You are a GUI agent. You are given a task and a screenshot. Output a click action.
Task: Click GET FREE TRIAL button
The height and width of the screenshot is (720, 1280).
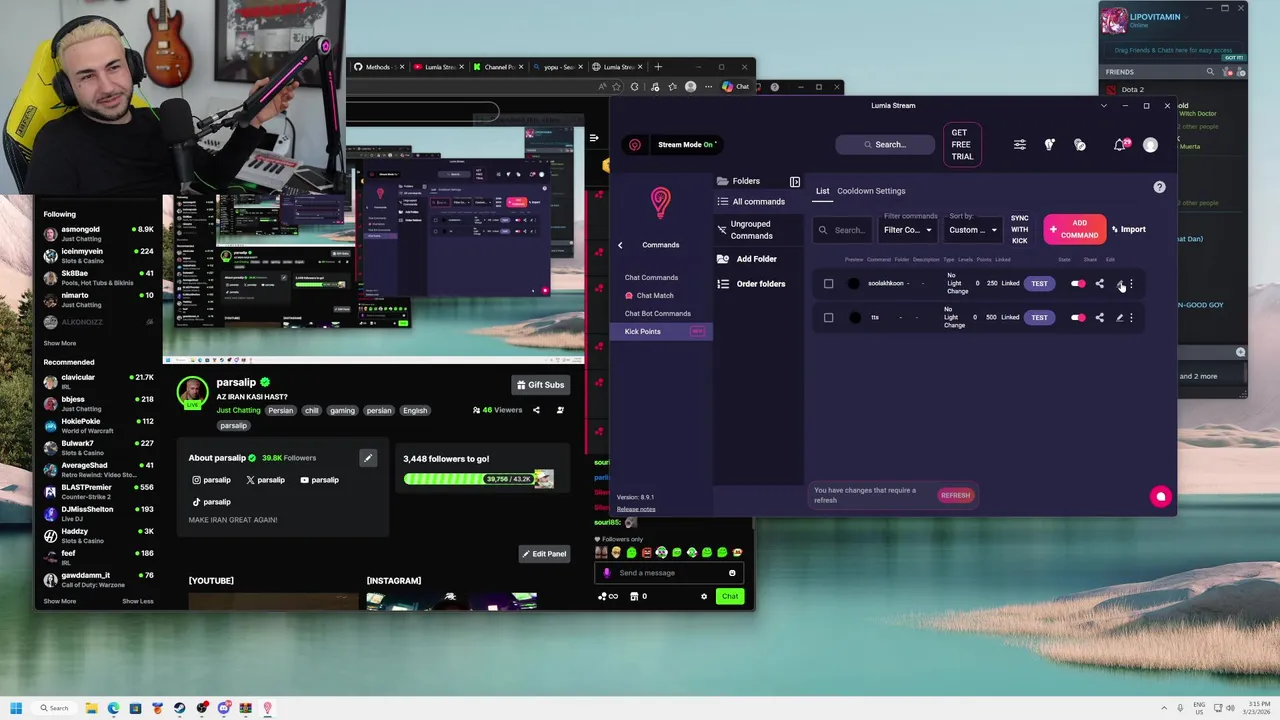point(961,145)
